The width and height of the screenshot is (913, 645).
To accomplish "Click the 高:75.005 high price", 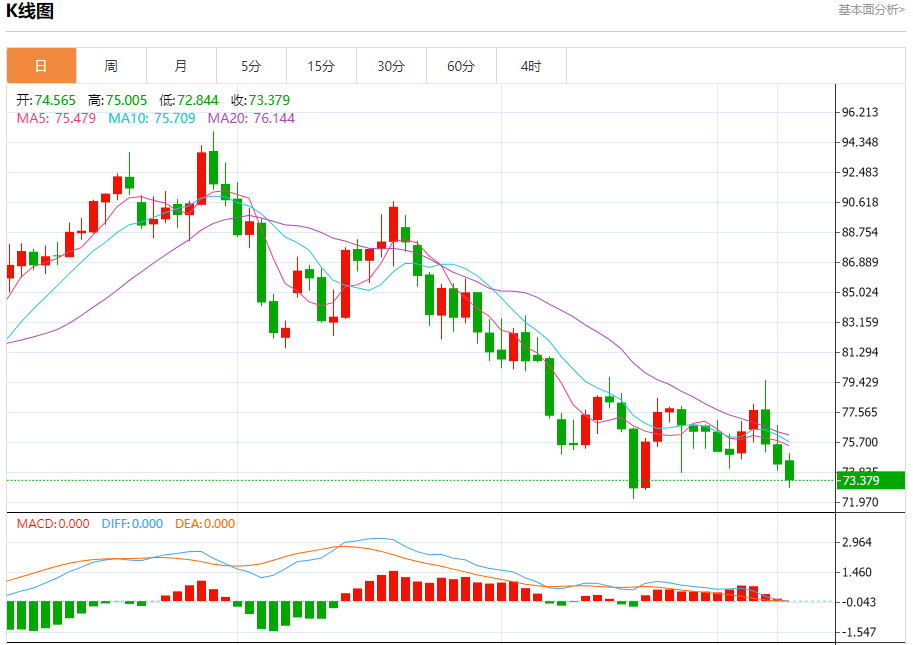I will (x=118, y=100).
